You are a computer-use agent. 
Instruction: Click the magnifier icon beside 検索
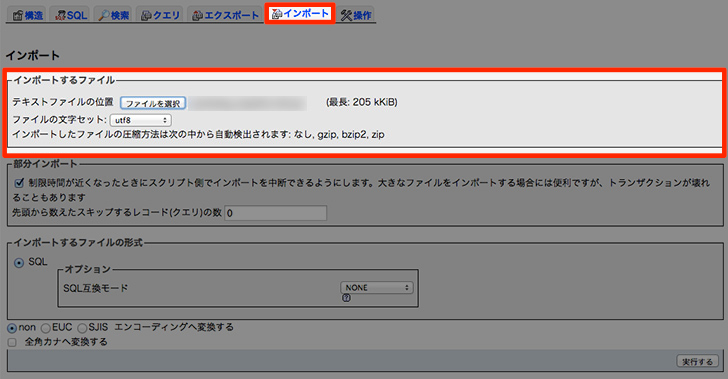pyautogui.click(x=104, y=15)
